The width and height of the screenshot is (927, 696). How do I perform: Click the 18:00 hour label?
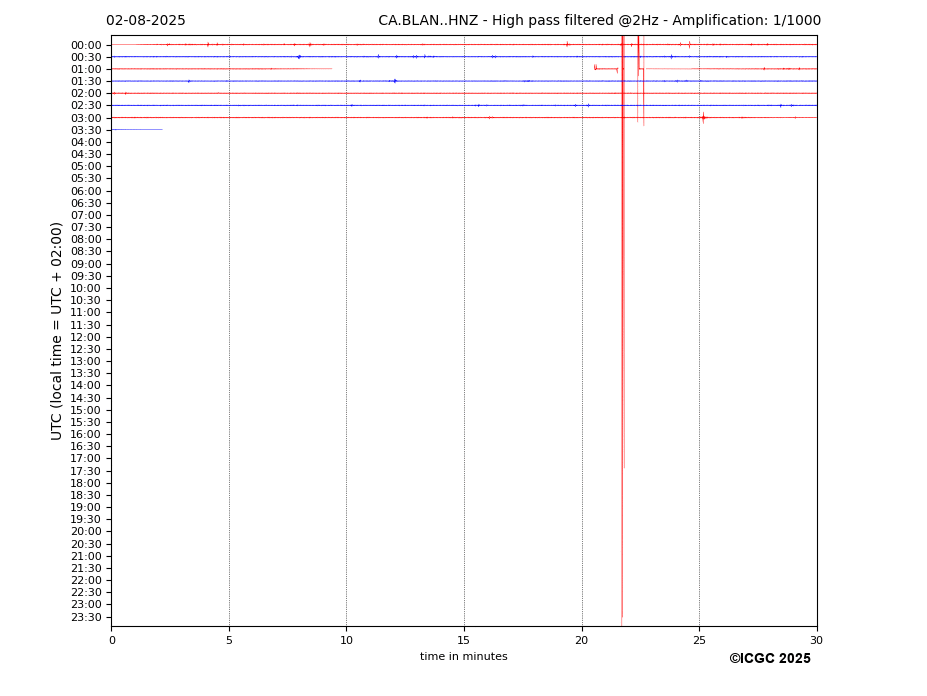[x=86, y=483]
